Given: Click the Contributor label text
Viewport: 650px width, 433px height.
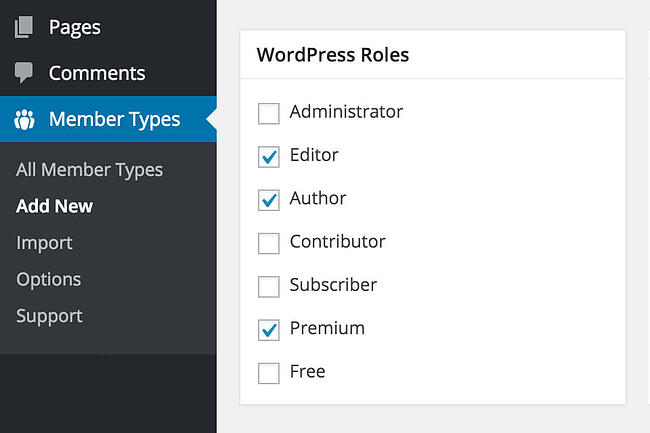Looking at the screenshot, I should (337, 242).
